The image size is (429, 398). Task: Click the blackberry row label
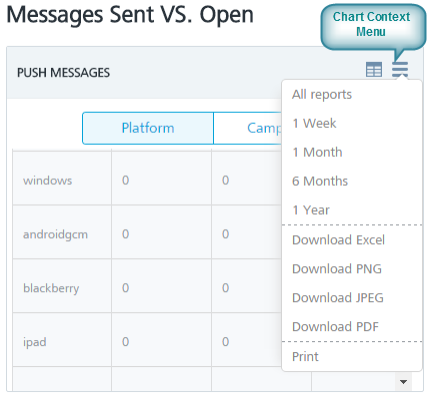click(51, 288)
